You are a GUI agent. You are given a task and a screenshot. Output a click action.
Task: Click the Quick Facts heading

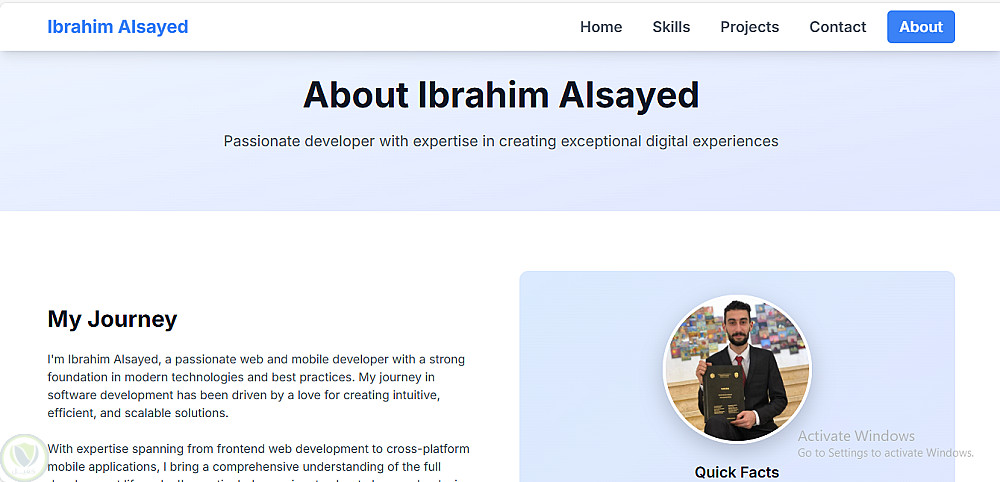click(737, 472)
